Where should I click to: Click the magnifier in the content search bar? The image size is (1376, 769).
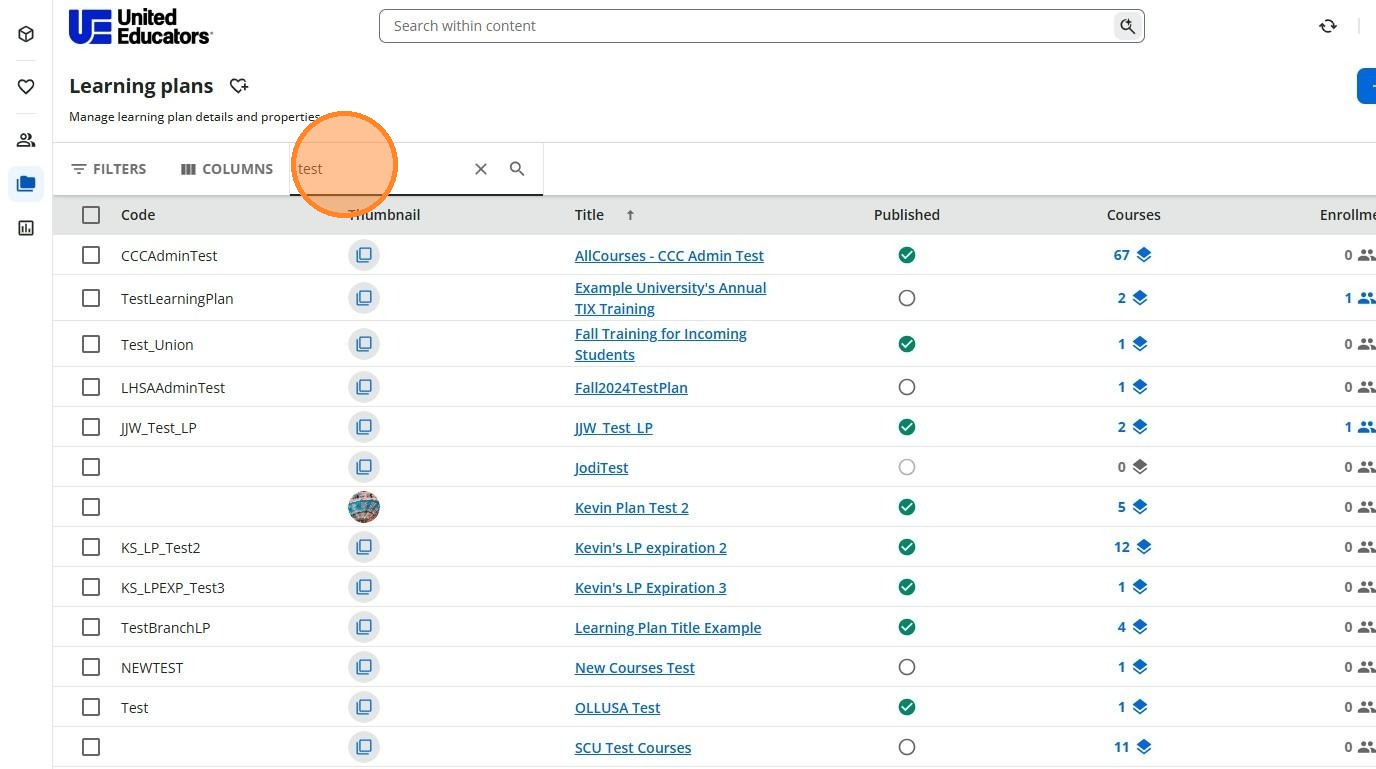(1127, 26)
